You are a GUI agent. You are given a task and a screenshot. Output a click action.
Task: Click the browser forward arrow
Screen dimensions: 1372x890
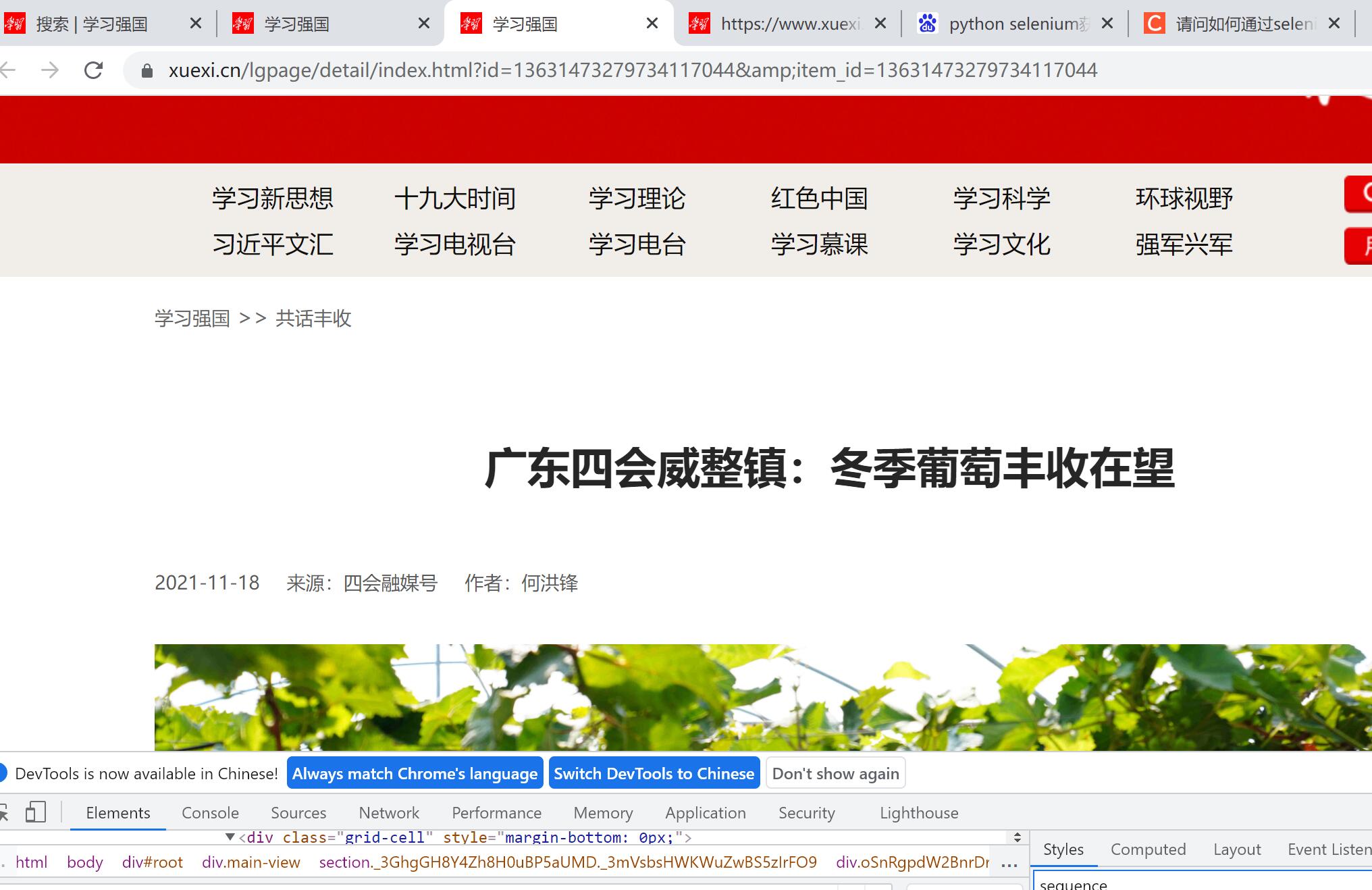point(50,70)
